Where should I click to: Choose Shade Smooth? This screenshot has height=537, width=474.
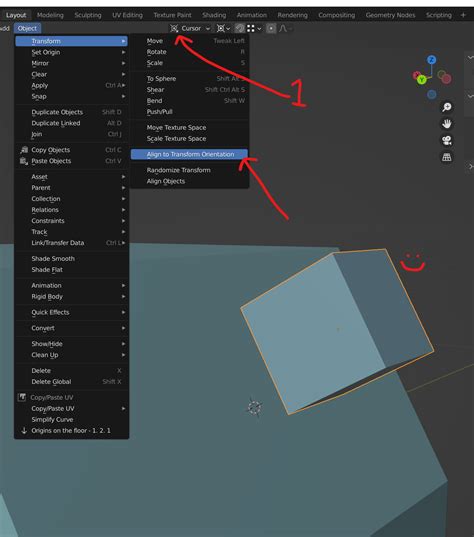[71, 259]
